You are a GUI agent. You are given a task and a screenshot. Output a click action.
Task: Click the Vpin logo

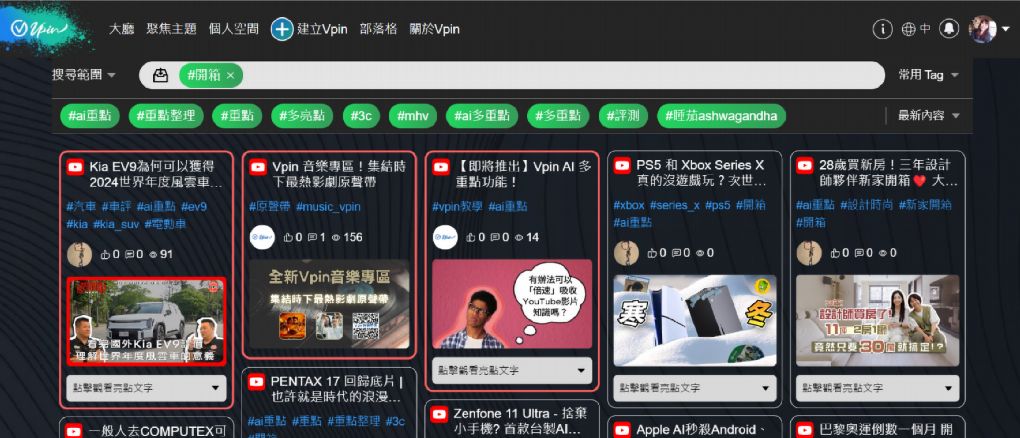coord(40,29)
